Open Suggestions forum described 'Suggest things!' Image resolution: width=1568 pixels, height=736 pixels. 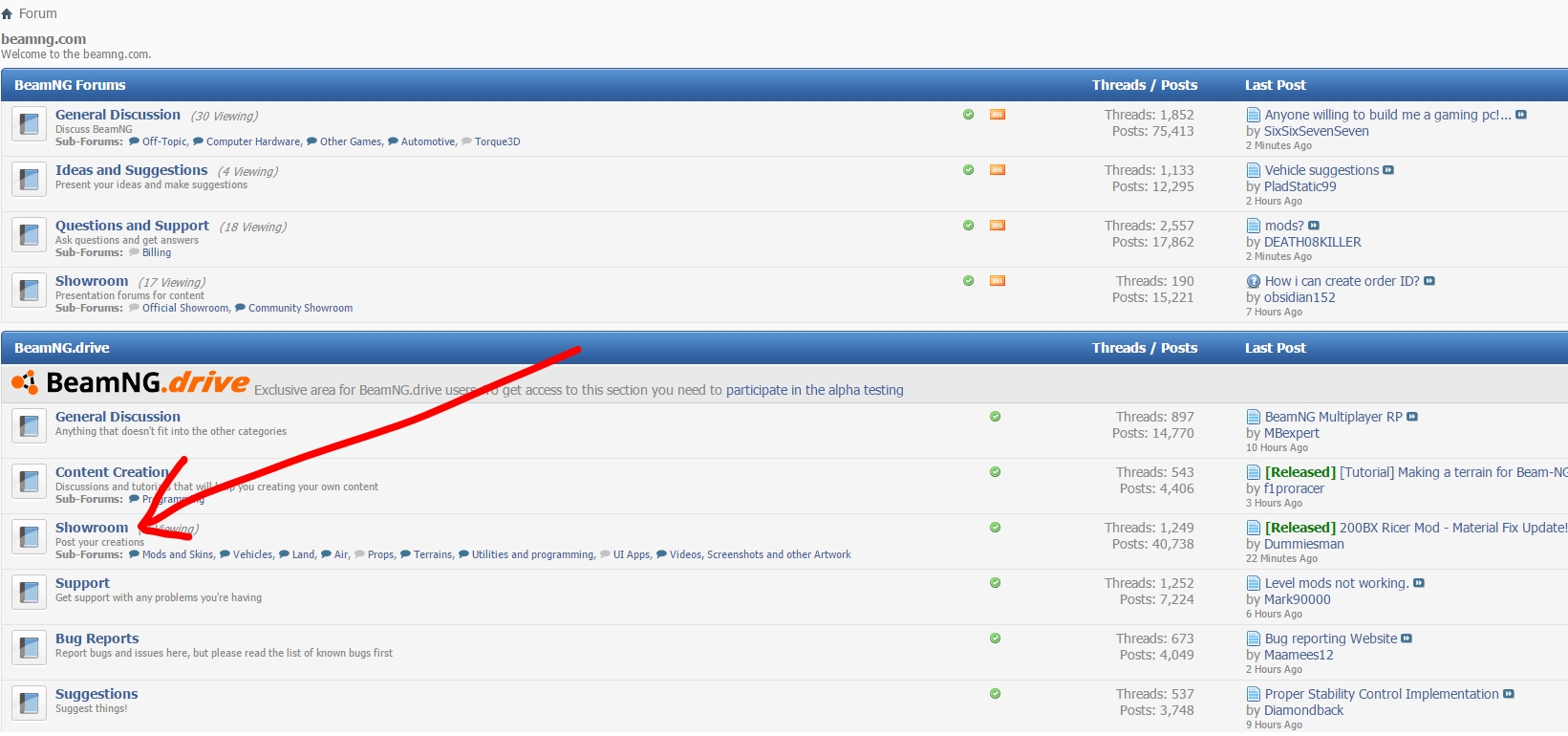coord(97,694)
